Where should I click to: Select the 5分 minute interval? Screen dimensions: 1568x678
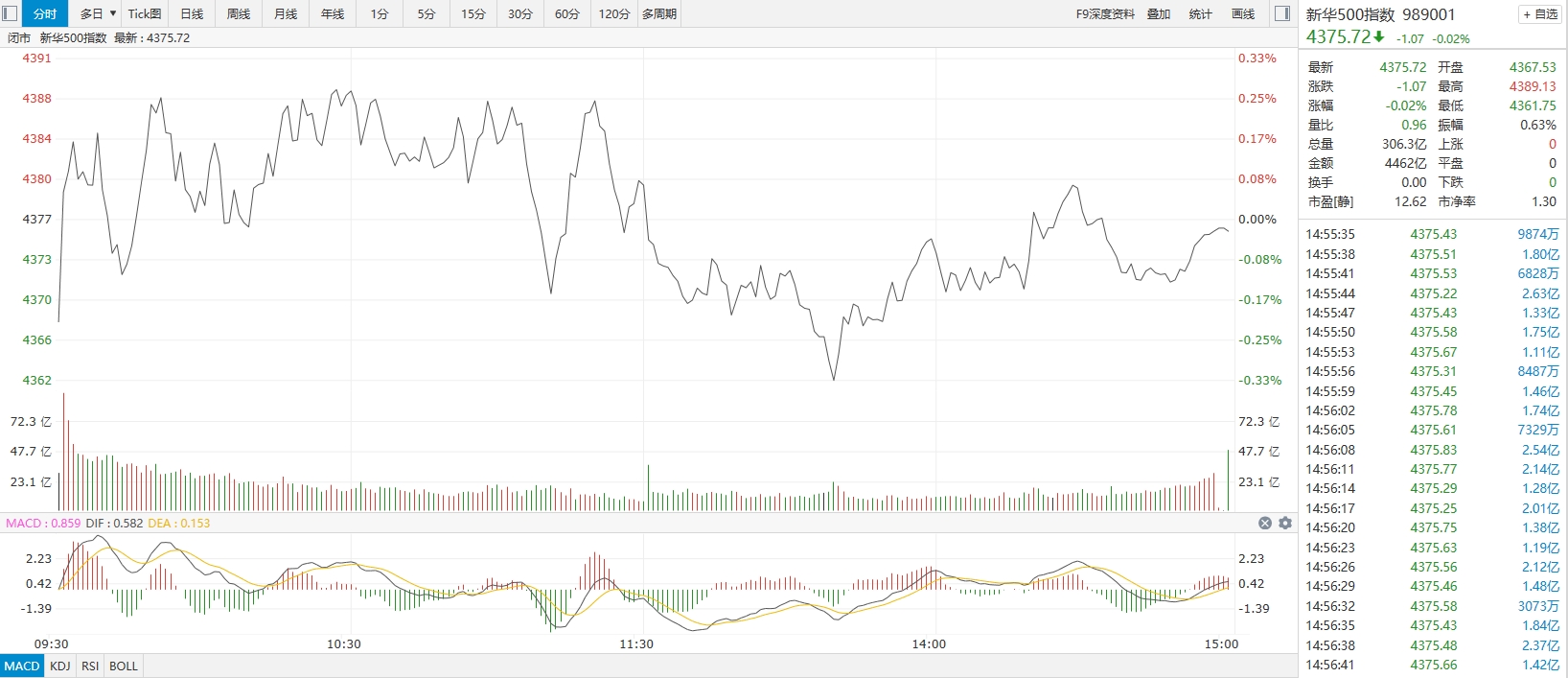(x=427, y=13)
